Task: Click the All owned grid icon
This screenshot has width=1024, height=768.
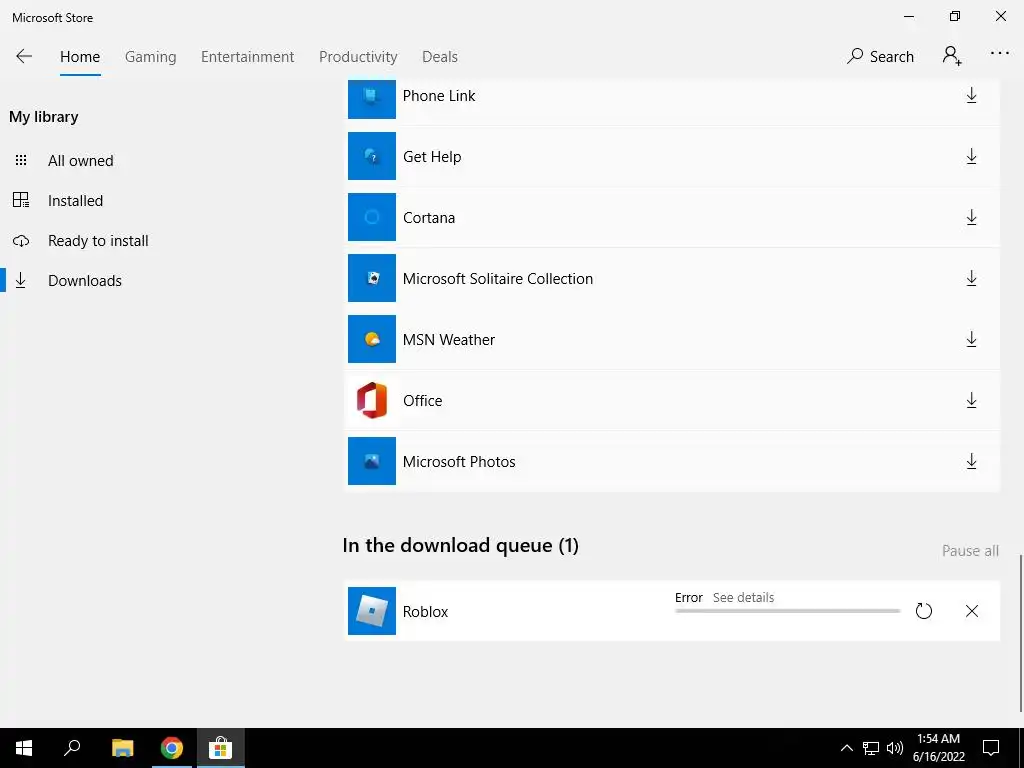Action: pos(21,160)
